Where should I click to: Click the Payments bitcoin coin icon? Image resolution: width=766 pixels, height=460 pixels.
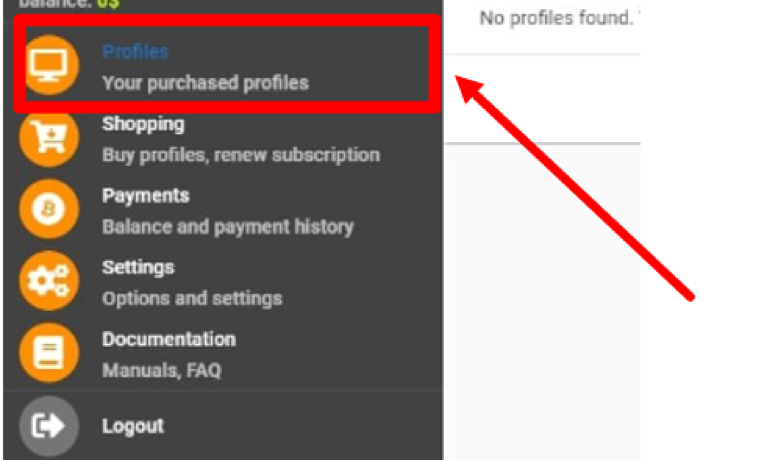click(49, 209)
